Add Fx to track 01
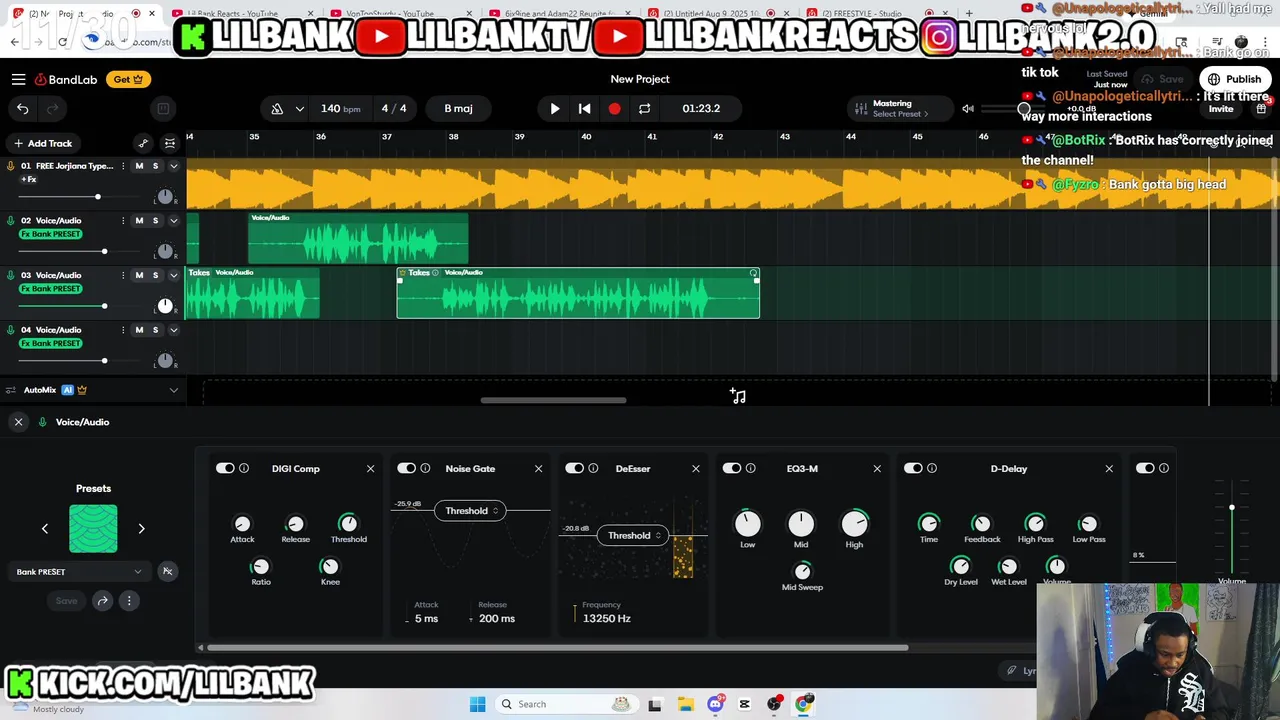Image resolution: width=1280 pixels, height=720 pixels. [29, 179]
